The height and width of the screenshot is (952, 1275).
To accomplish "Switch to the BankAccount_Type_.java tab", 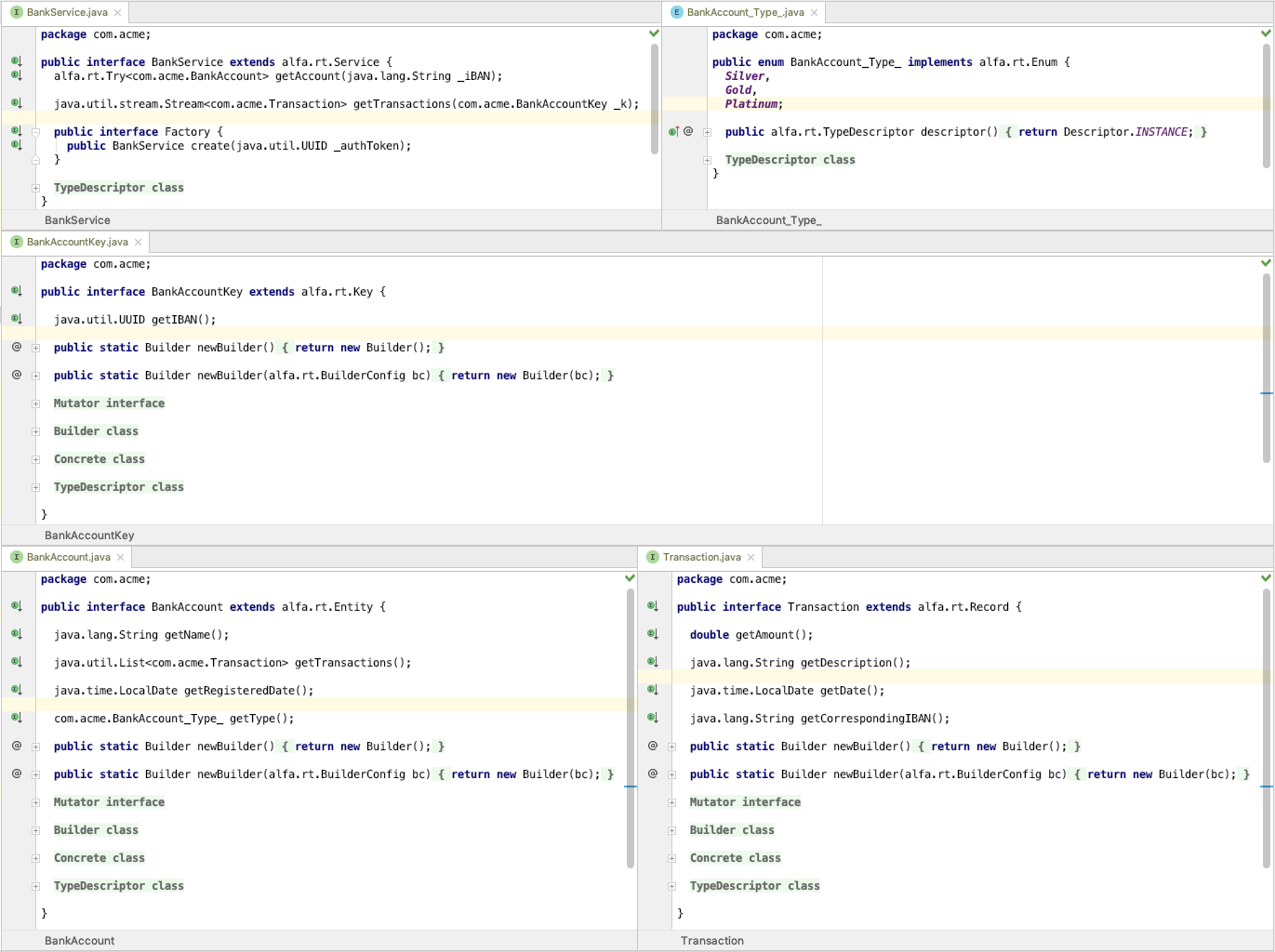I will click(x=745, y=12).
